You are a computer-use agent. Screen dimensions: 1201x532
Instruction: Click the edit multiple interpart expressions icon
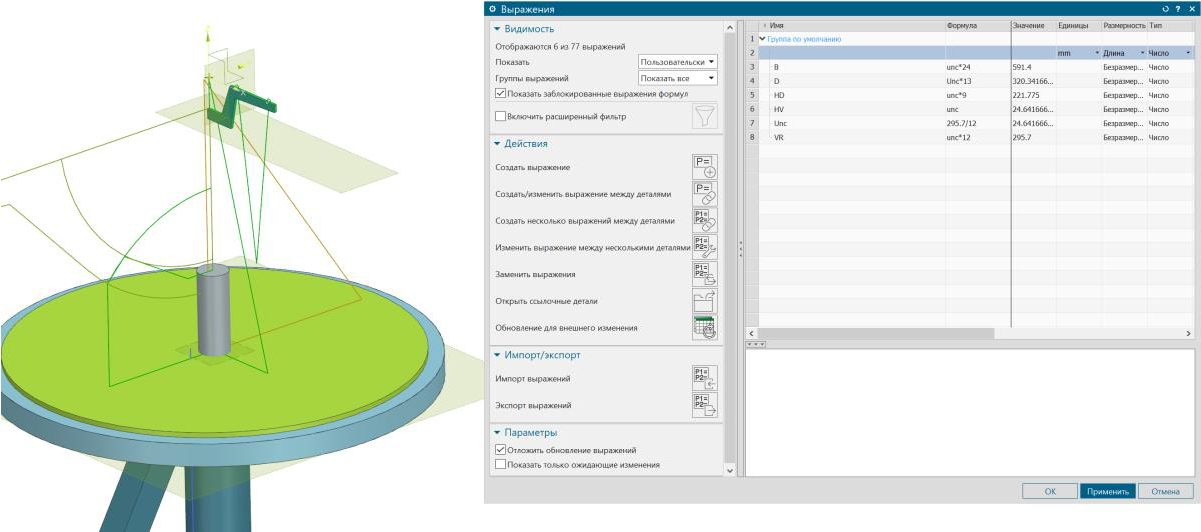point(705,247)
